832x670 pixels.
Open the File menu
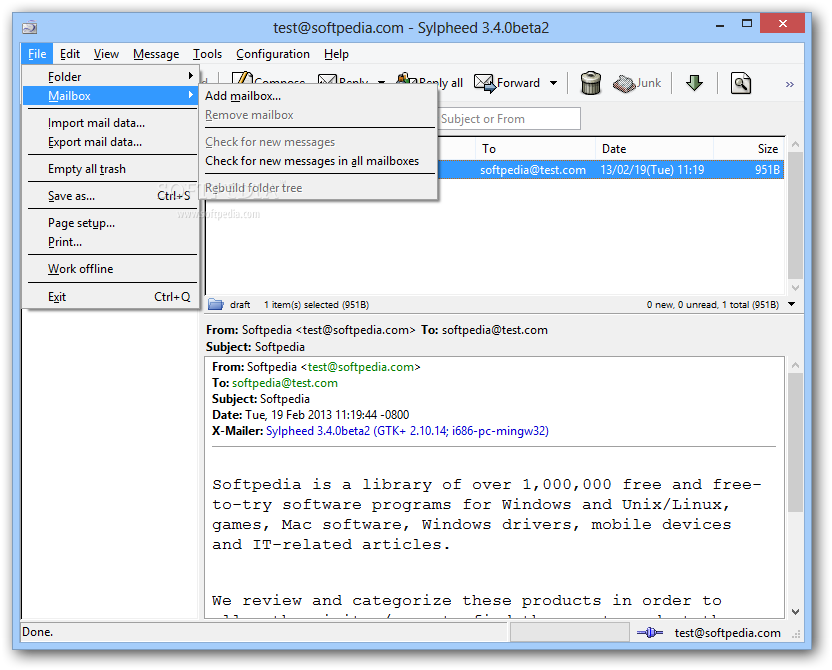tap(37, 54)
